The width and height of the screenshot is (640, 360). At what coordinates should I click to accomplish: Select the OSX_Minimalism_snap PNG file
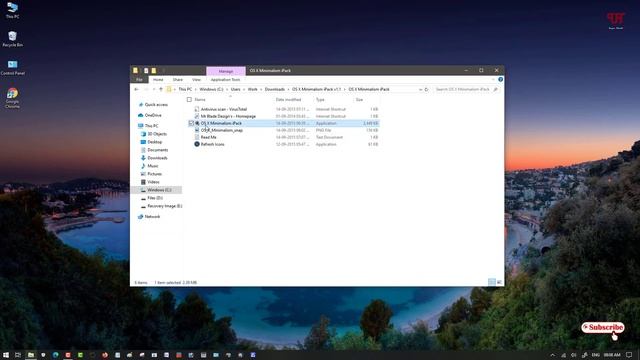[222, 130]
